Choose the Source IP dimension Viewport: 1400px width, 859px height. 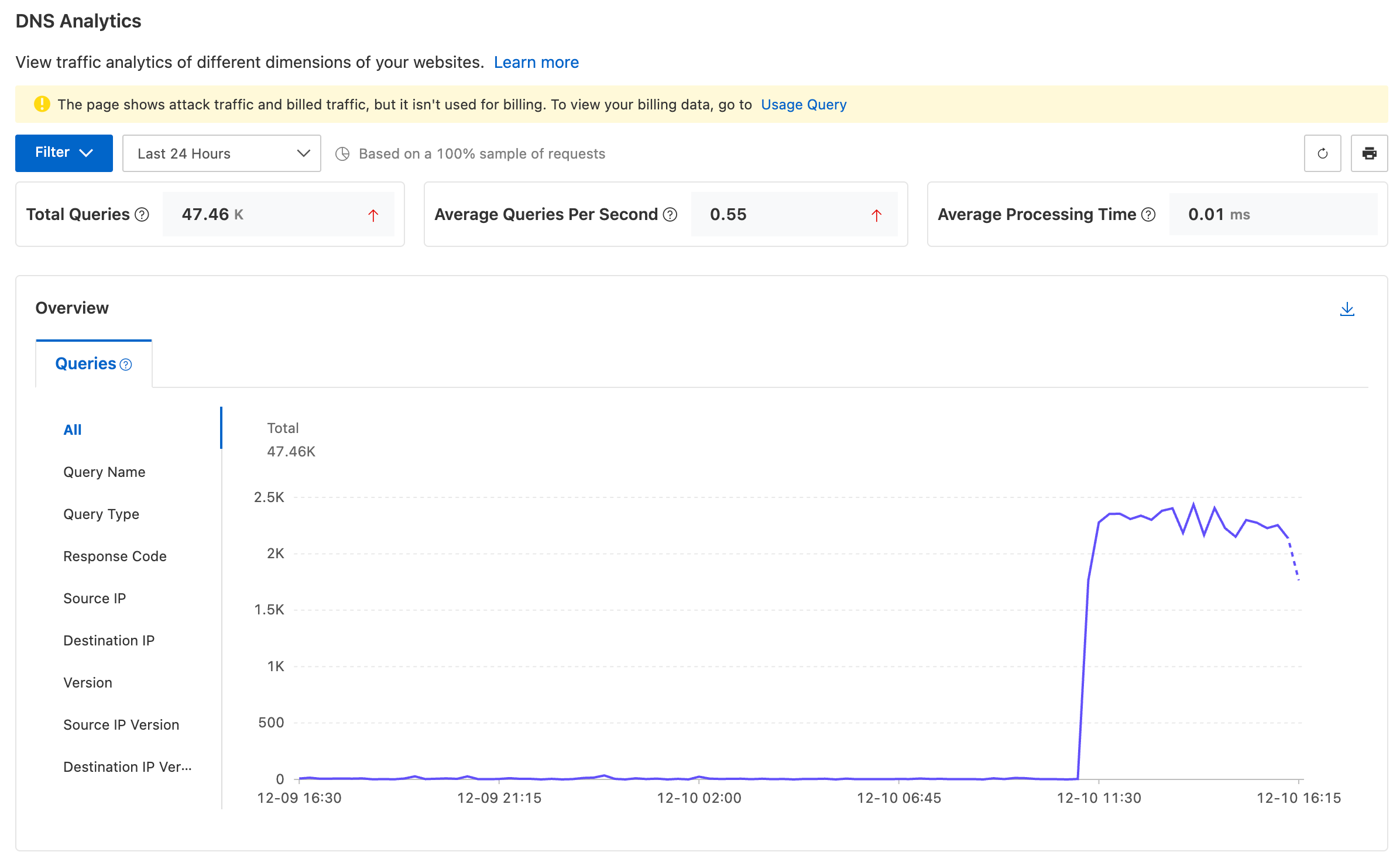[94, 598]
